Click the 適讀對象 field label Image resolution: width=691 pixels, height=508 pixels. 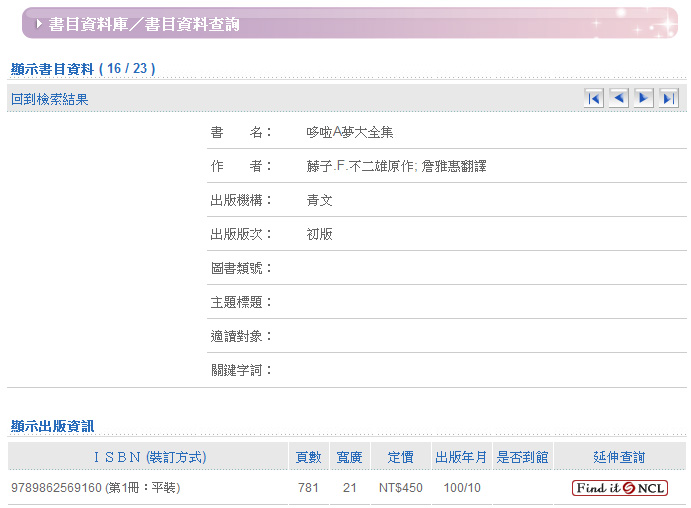point(241,336)
